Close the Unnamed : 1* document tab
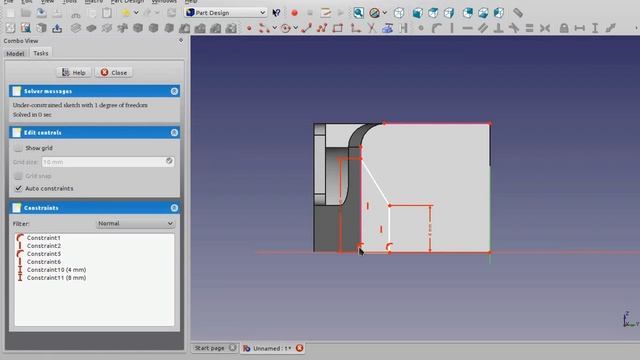The height and width of the screenshot is (360, 640). coord(300,348)
